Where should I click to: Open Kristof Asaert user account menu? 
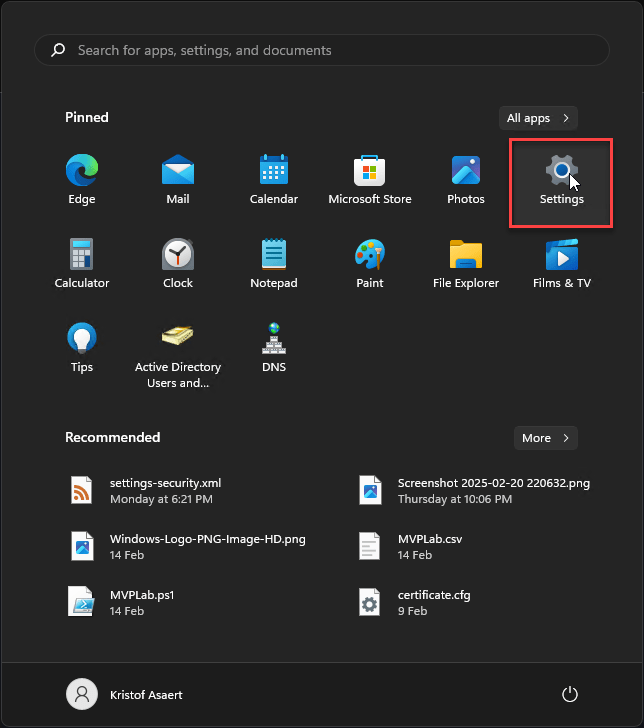tap(125, 694)
